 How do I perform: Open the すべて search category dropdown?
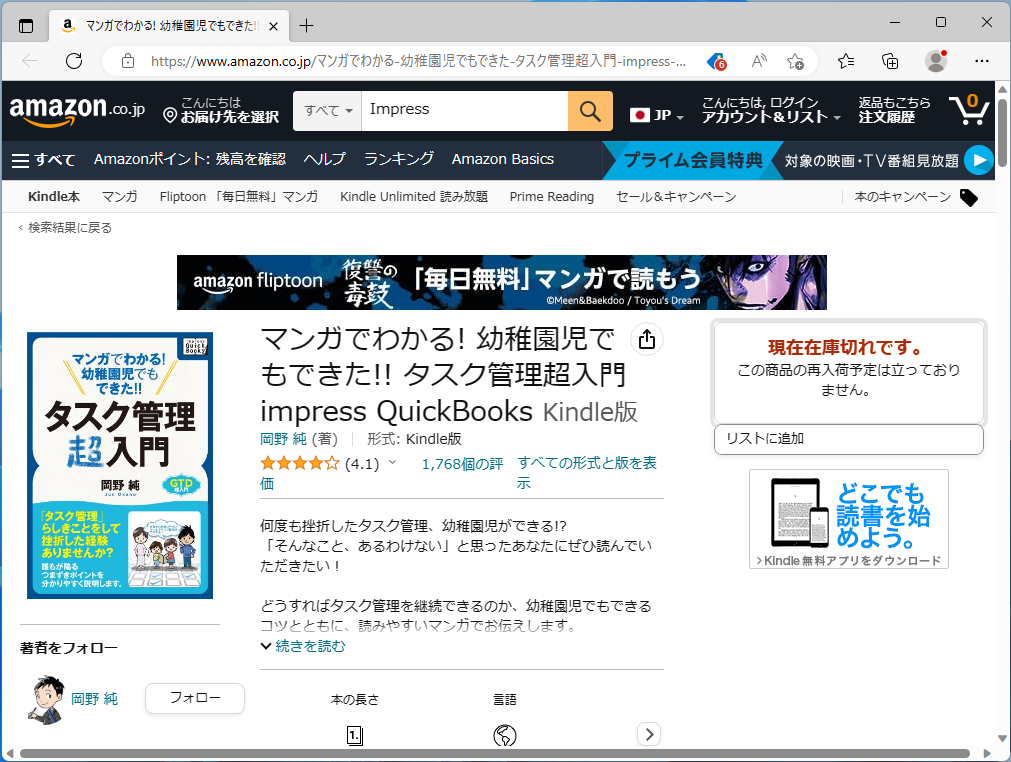click(x=325, y=111)
